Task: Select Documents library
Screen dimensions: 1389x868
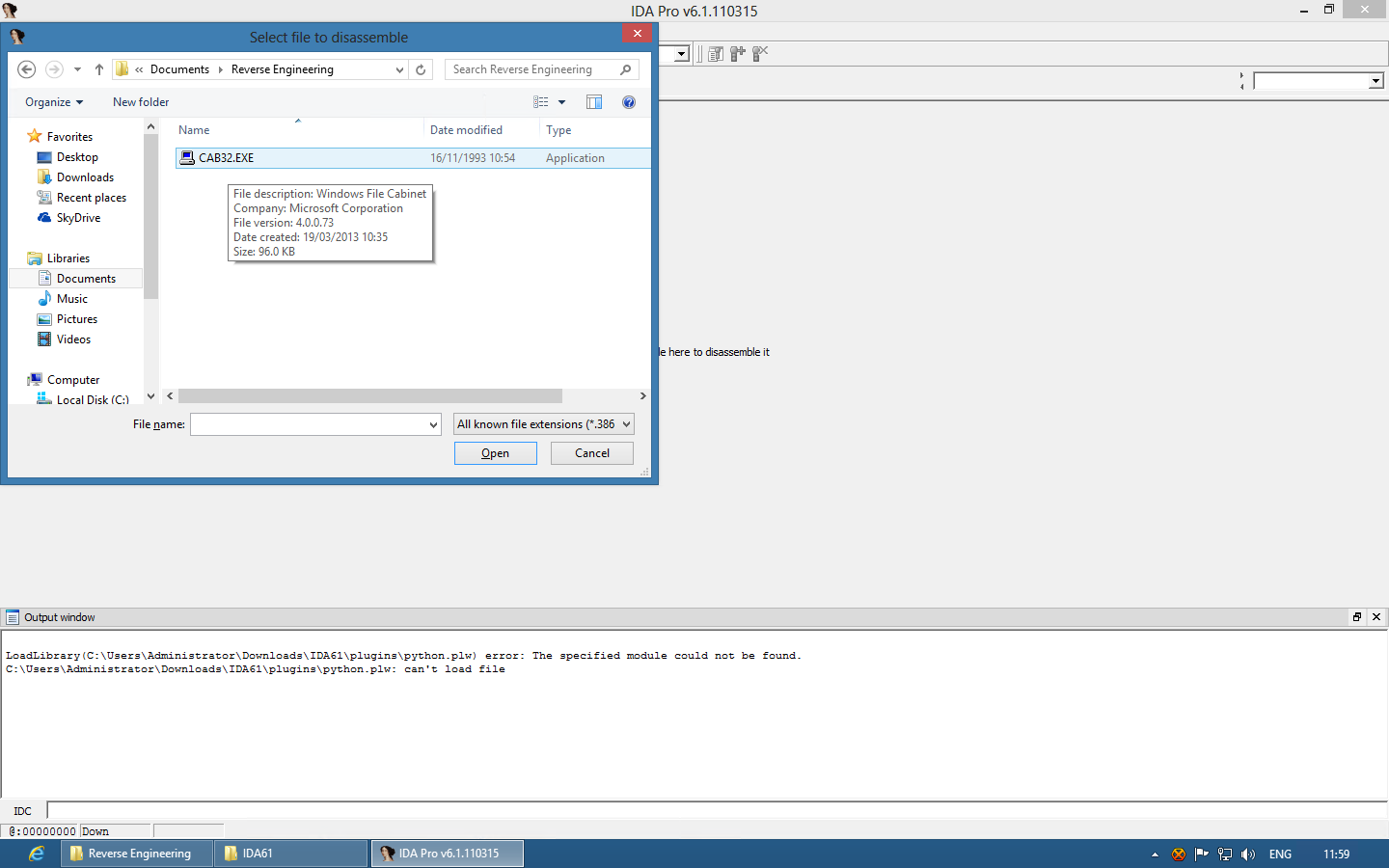Action: pyautogui.click(x=85, y=279)
